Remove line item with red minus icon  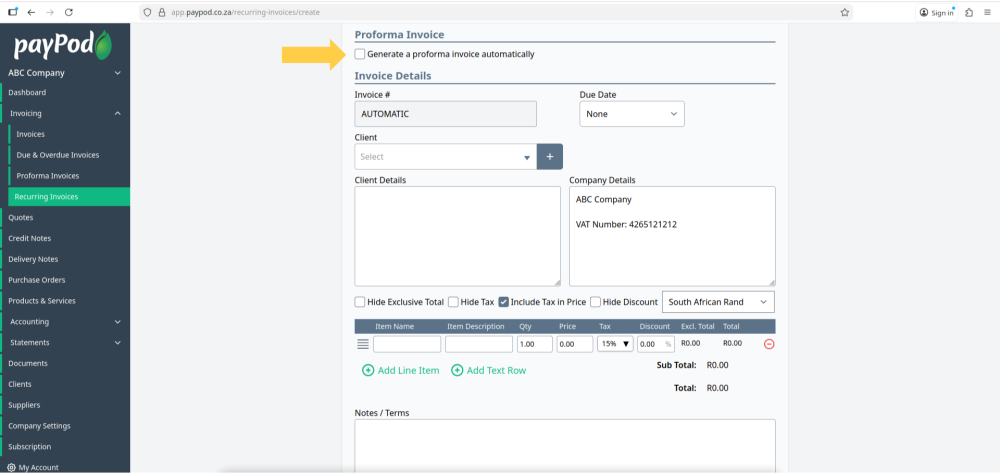[x=769, y=344]
